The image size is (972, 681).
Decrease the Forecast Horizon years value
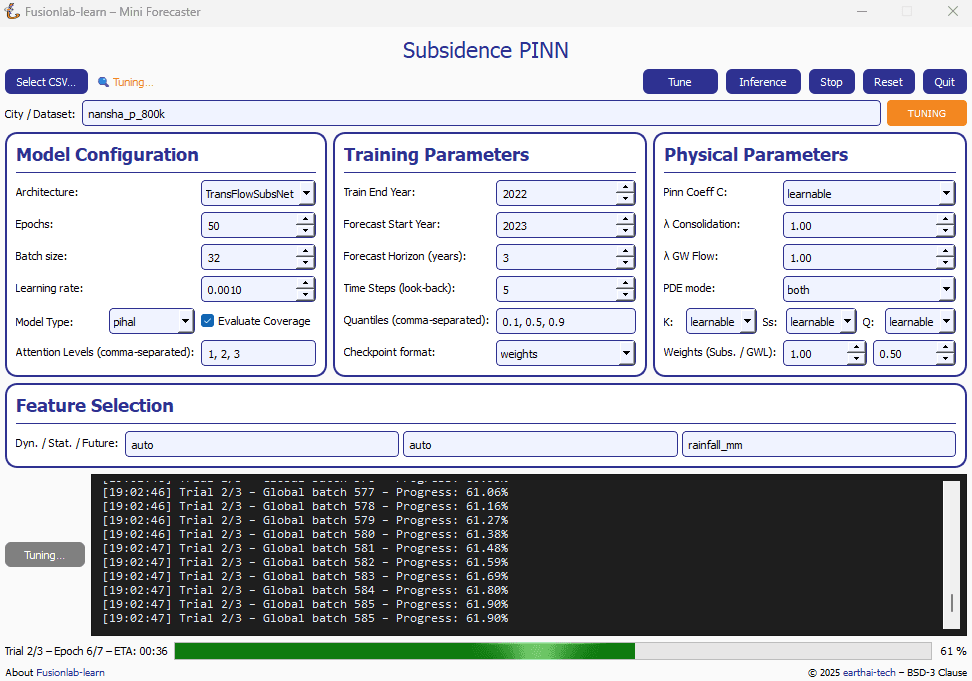tap(625, 263)
